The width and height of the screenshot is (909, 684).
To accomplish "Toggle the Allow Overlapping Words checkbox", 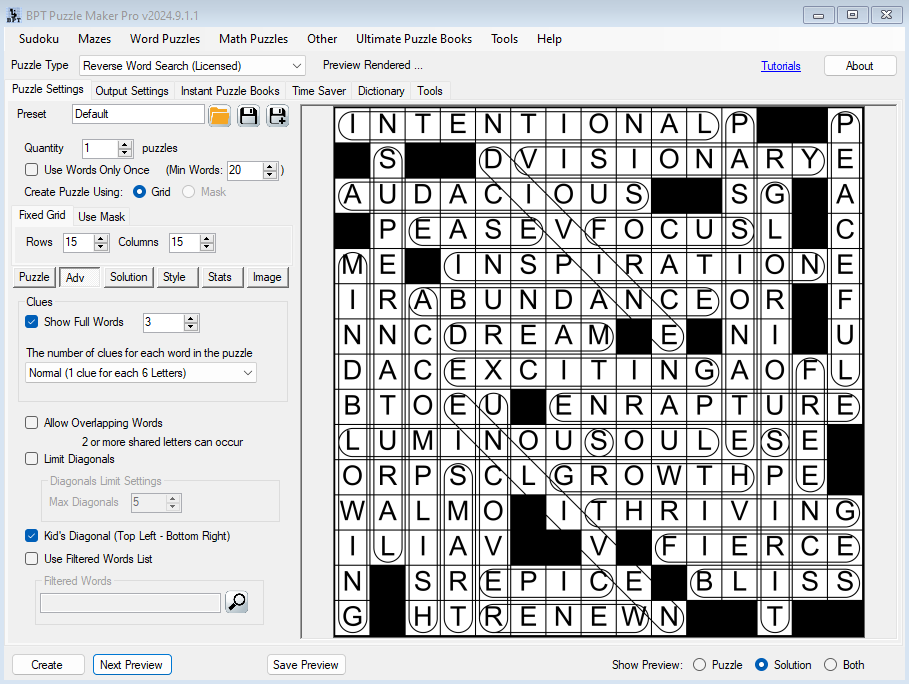I will pos(32,423).
